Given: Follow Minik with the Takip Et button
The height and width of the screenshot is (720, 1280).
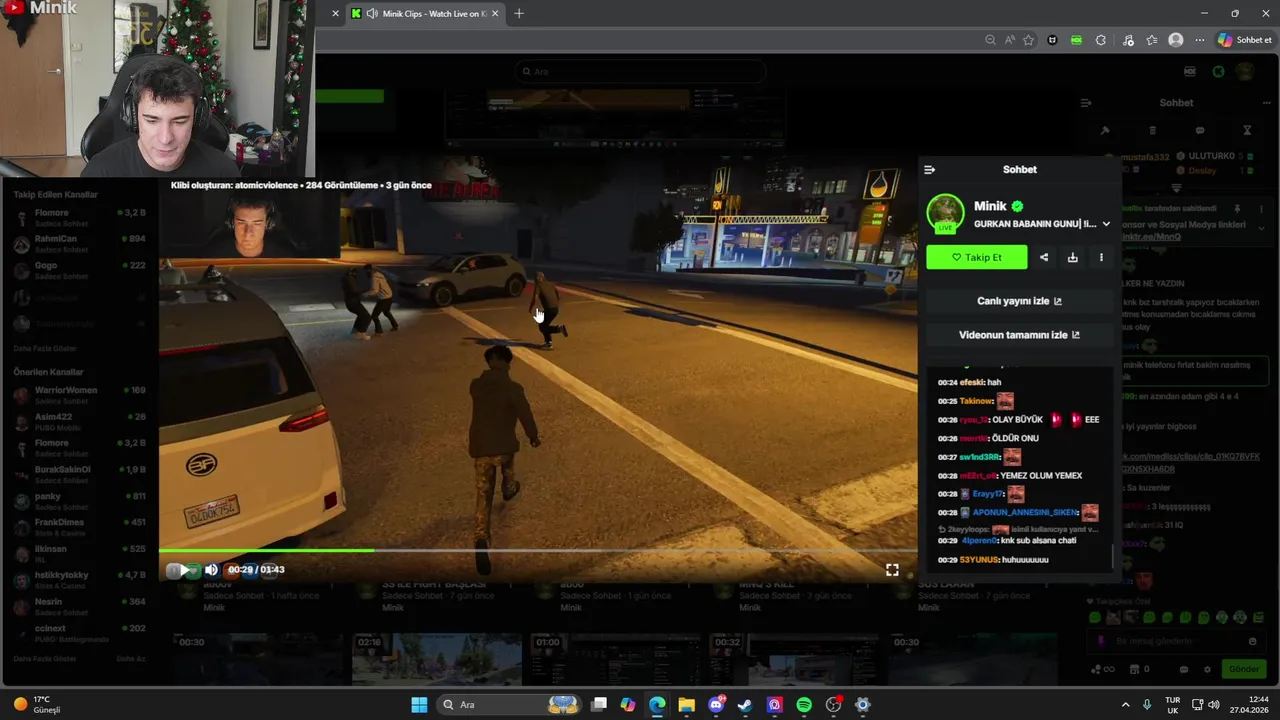Looking at the screenshot, I should 976,257.
